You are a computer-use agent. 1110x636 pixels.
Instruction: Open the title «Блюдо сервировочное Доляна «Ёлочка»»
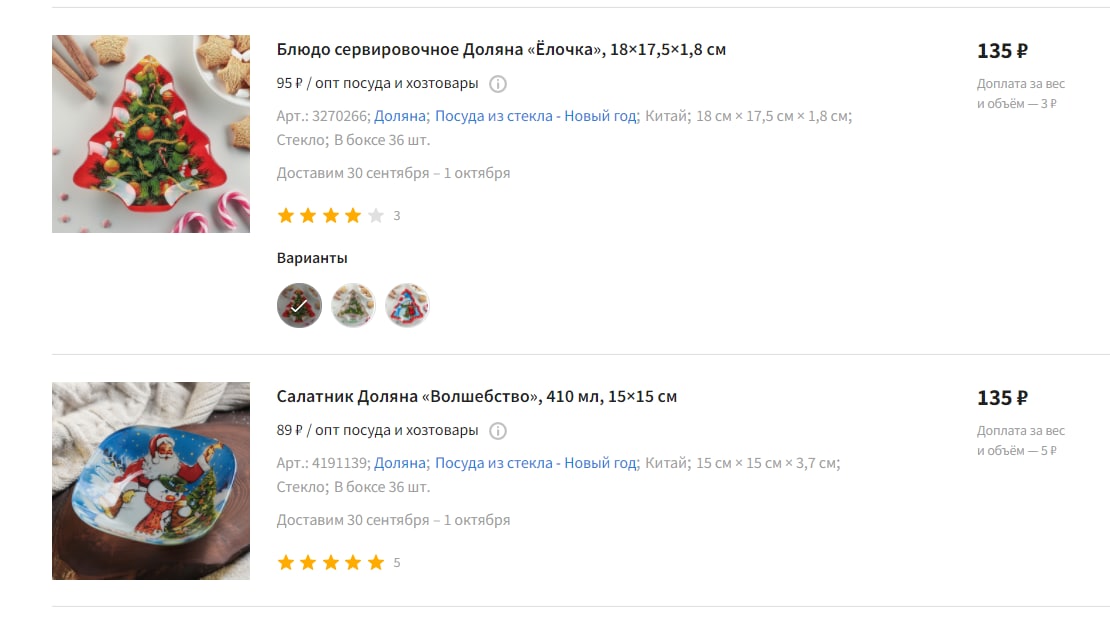pos(501,50)
